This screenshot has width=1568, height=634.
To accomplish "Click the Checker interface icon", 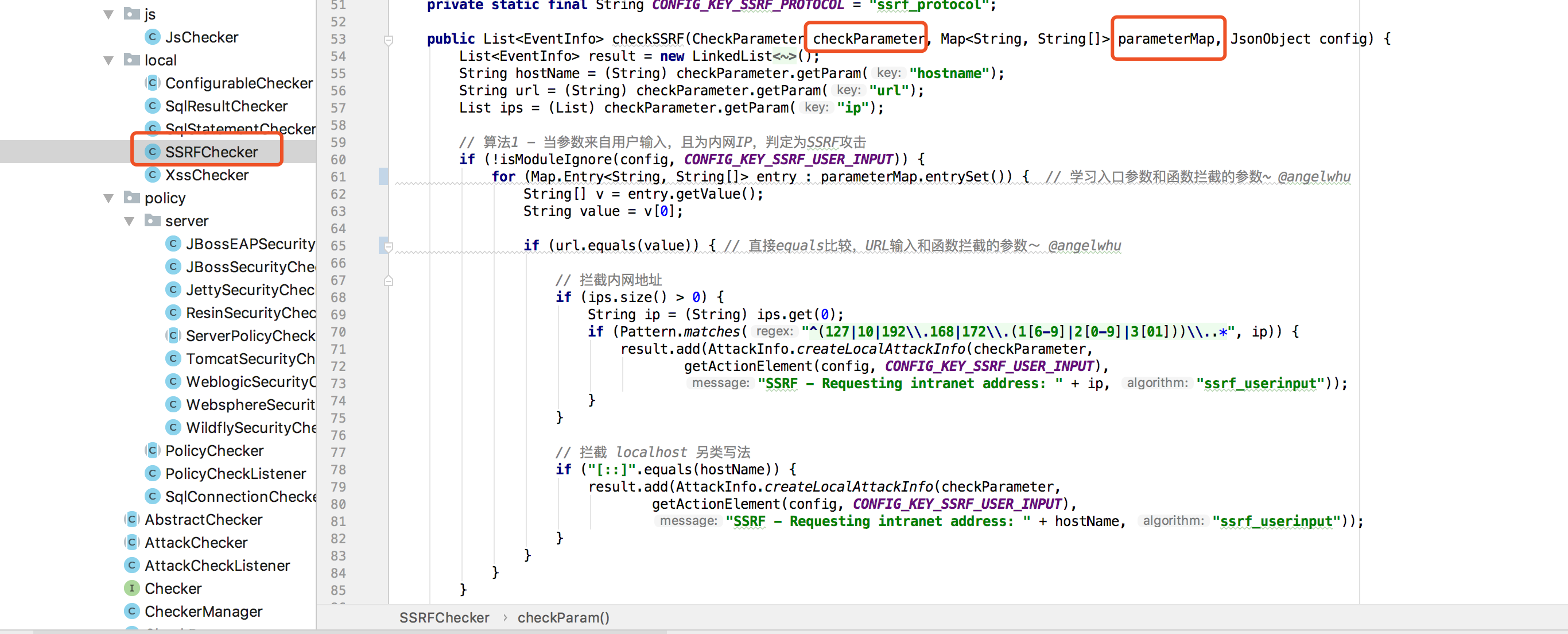I will click(131, 588).
